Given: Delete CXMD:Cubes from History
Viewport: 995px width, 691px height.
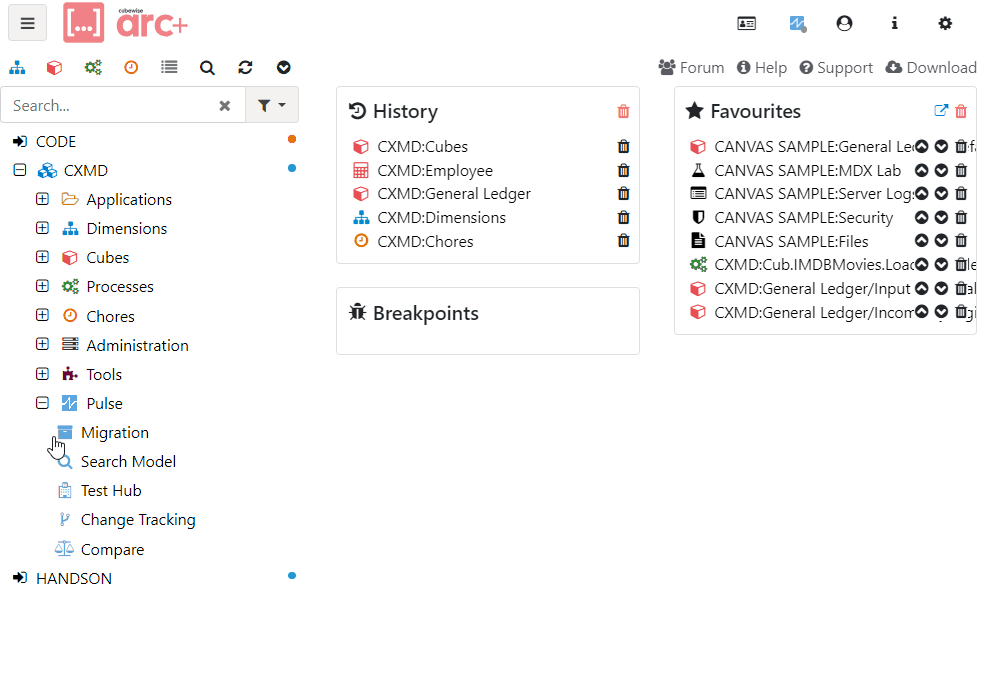Looking at the screenshot, I should coord(623,147).
